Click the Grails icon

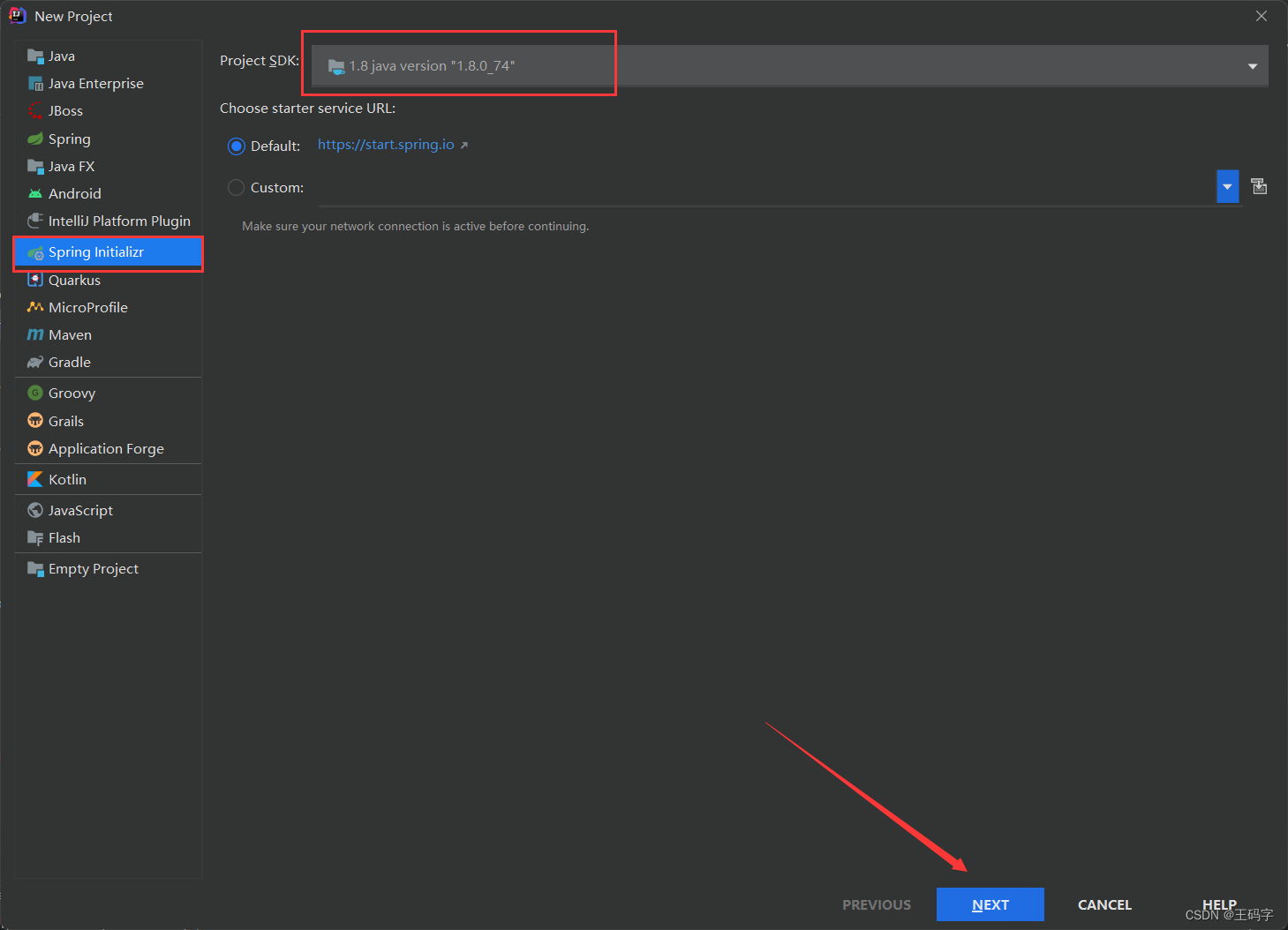pos(35,420)
